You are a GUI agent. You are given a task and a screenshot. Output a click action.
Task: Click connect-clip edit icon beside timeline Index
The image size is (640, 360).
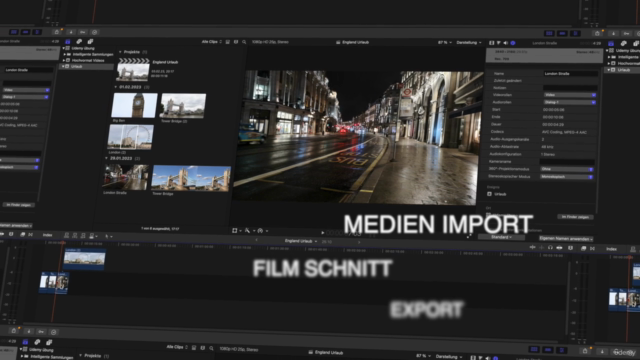(x=66, y=236)
